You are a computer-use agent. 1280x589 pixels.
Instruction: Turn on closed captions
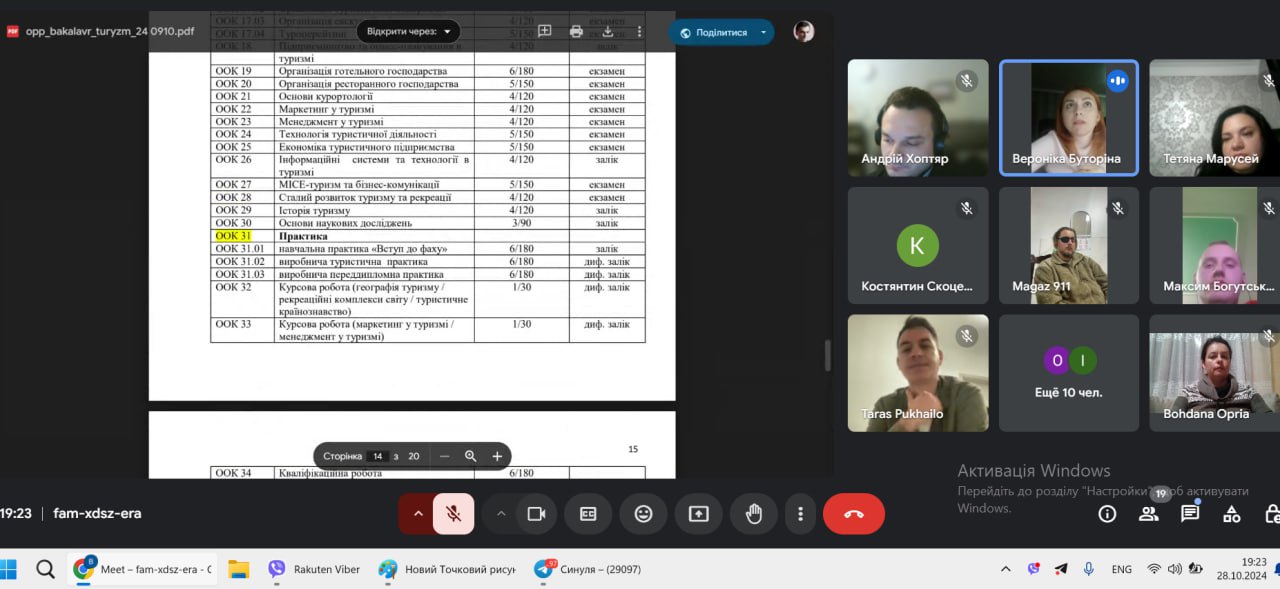(588, 514)
